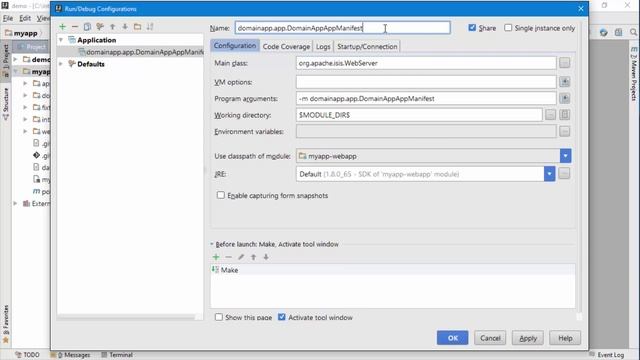Toggle Show this page checkbox
640x360 pixels.
point(219,317)
